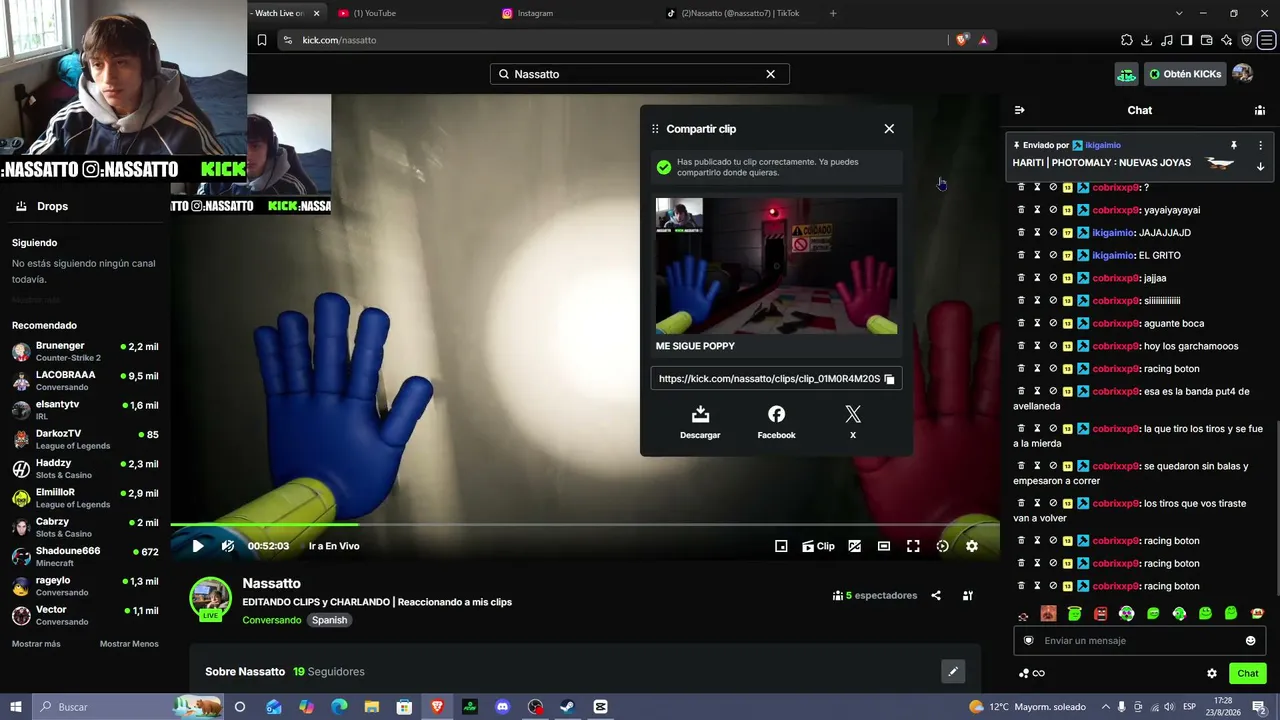Open the Conversando category link
The image size is (1280, 720).
[x=271, y=620]
